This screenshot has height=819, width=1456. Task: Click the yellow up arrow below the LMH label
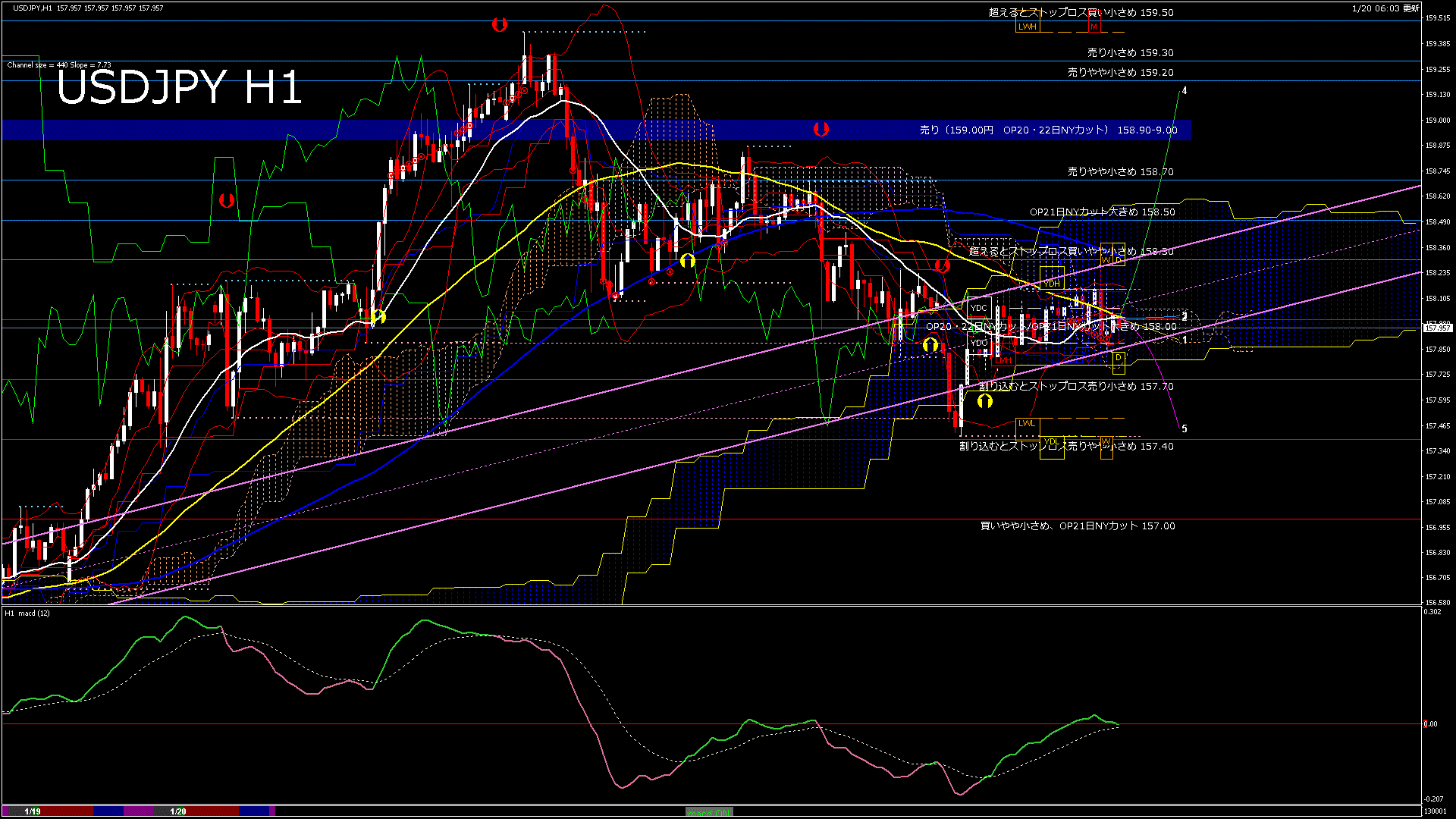point(985,400)
